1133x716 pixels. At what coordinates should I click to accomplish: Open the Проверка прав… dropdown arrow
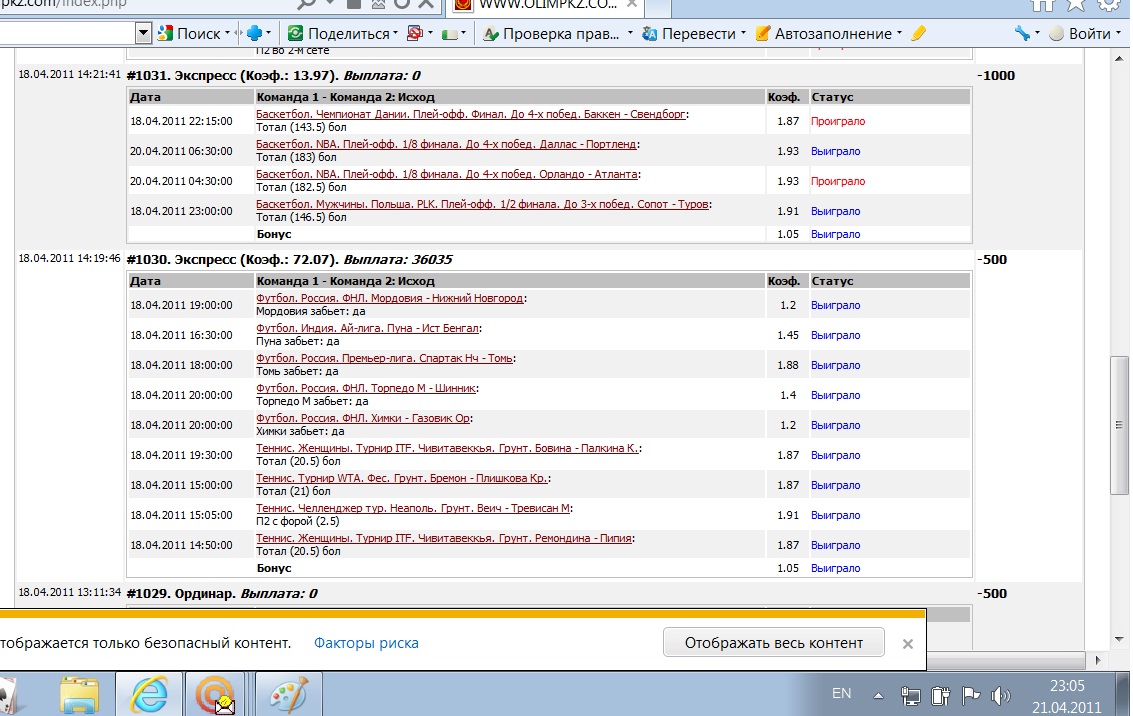630,33
